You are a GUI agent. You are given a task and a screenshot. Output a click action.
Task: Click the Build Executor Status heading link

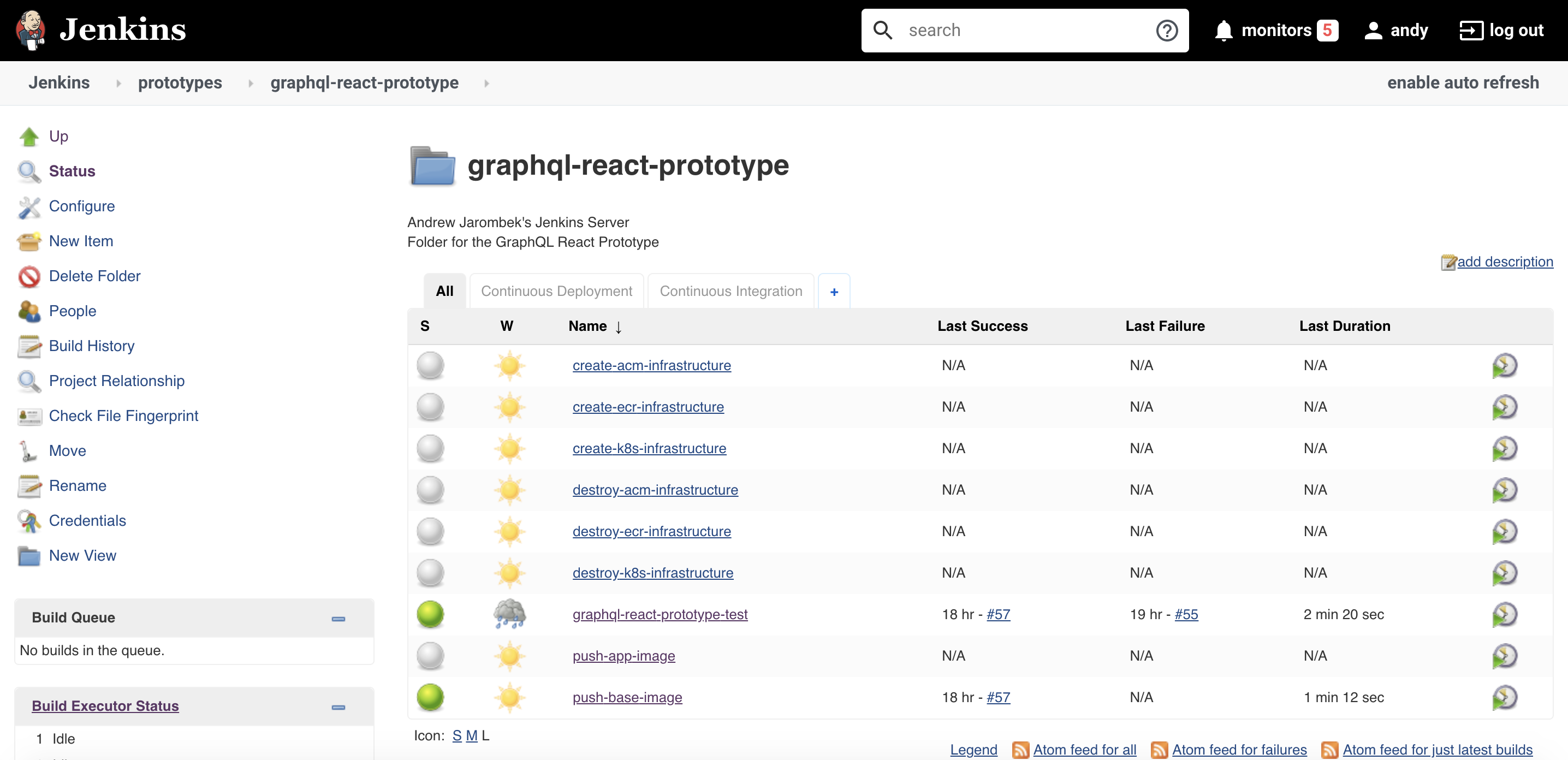click(105, 706)
